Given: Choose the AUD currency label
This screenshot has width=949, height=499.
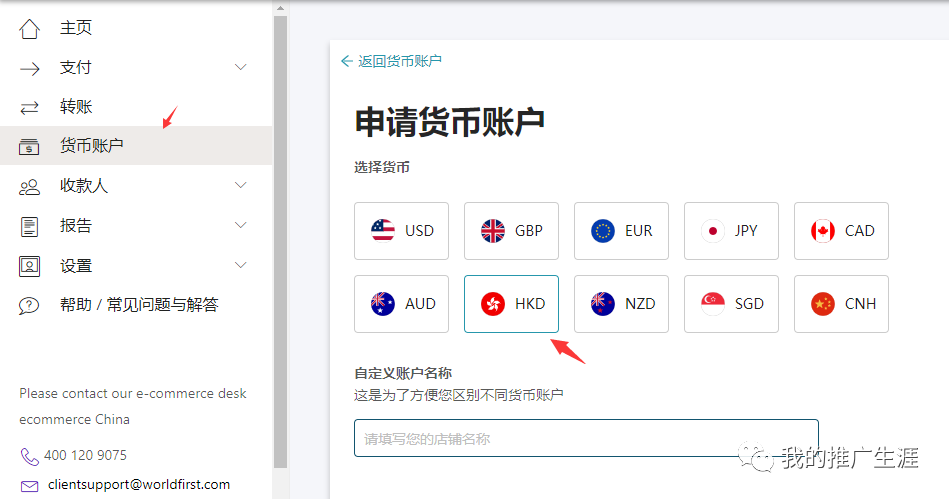Looking at the screenshot, I should pos(420,303).
